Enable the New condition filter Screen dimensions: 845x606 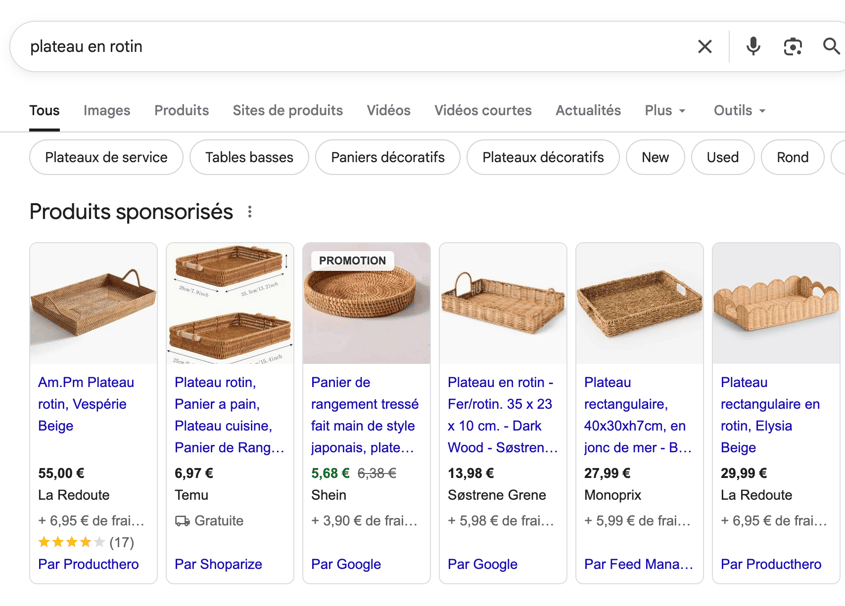pyautogui.click(x=655, y=157)
